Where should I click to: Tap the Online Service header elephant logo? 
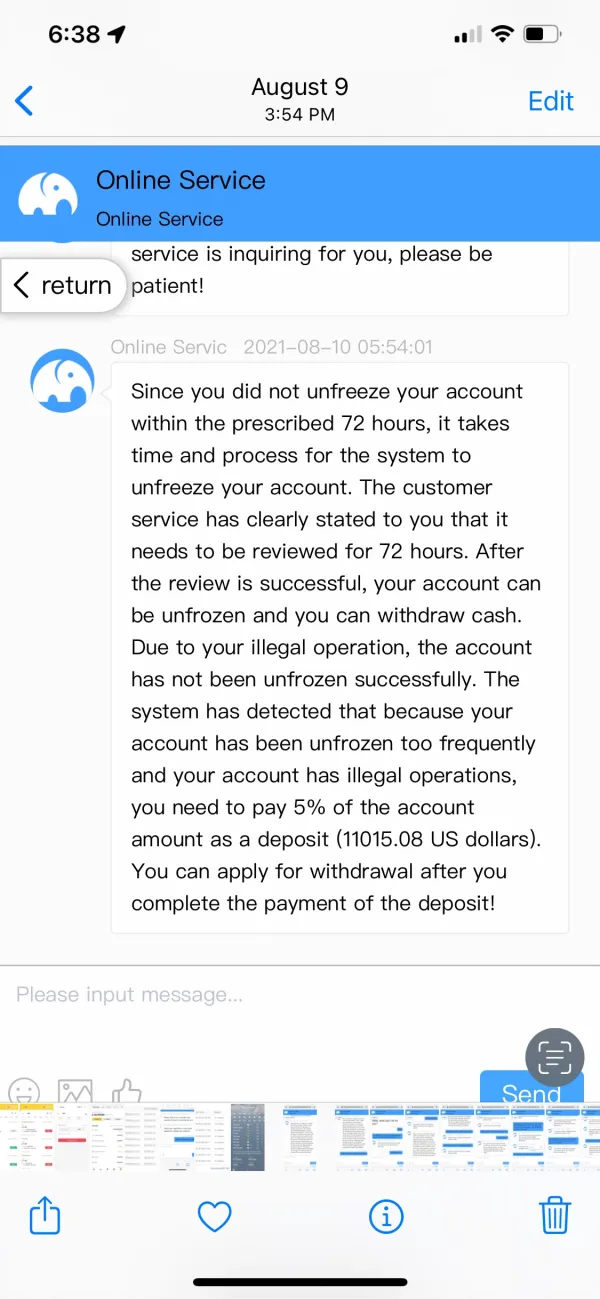[x=49, y=196]
